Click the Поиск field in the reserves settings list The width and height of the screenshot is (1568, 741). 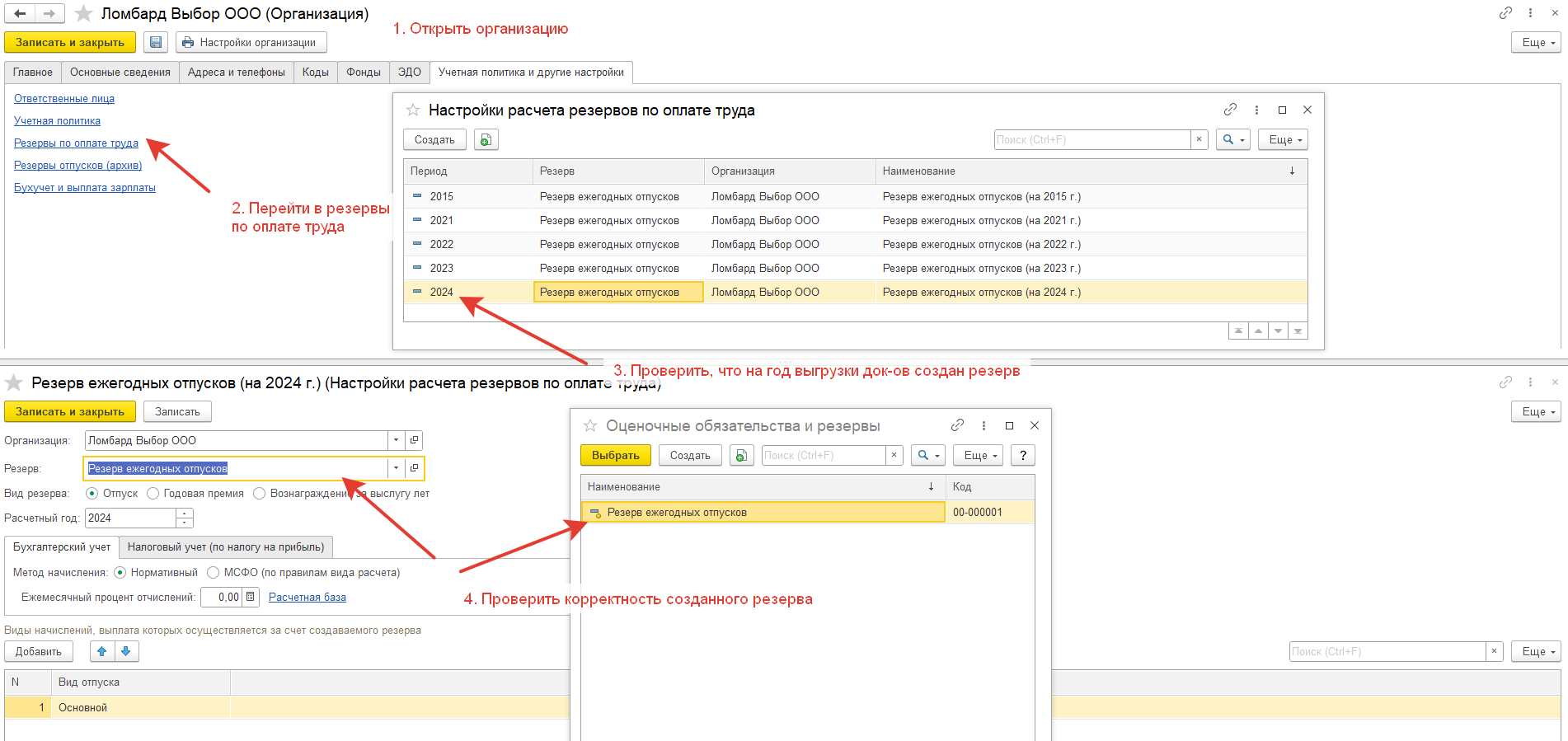coord(1092,140)
